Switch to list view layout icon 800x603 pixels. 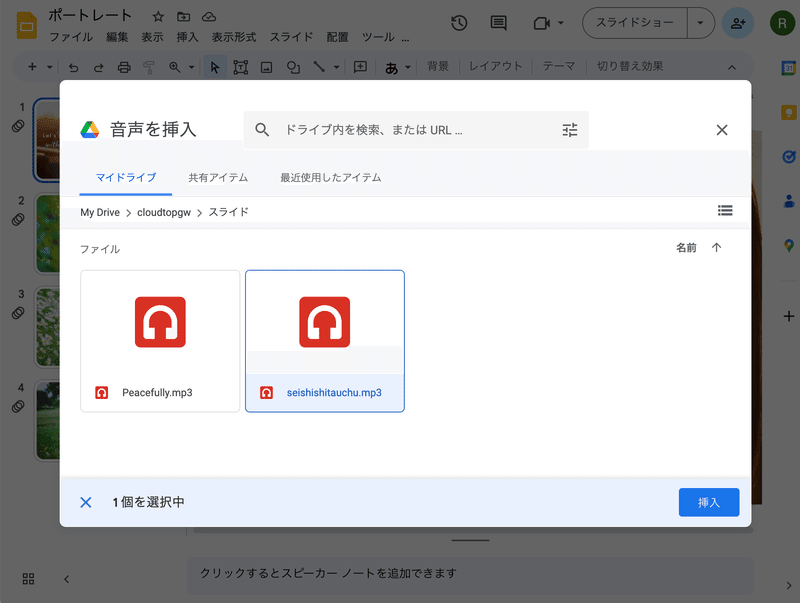(x=725, y=210)
